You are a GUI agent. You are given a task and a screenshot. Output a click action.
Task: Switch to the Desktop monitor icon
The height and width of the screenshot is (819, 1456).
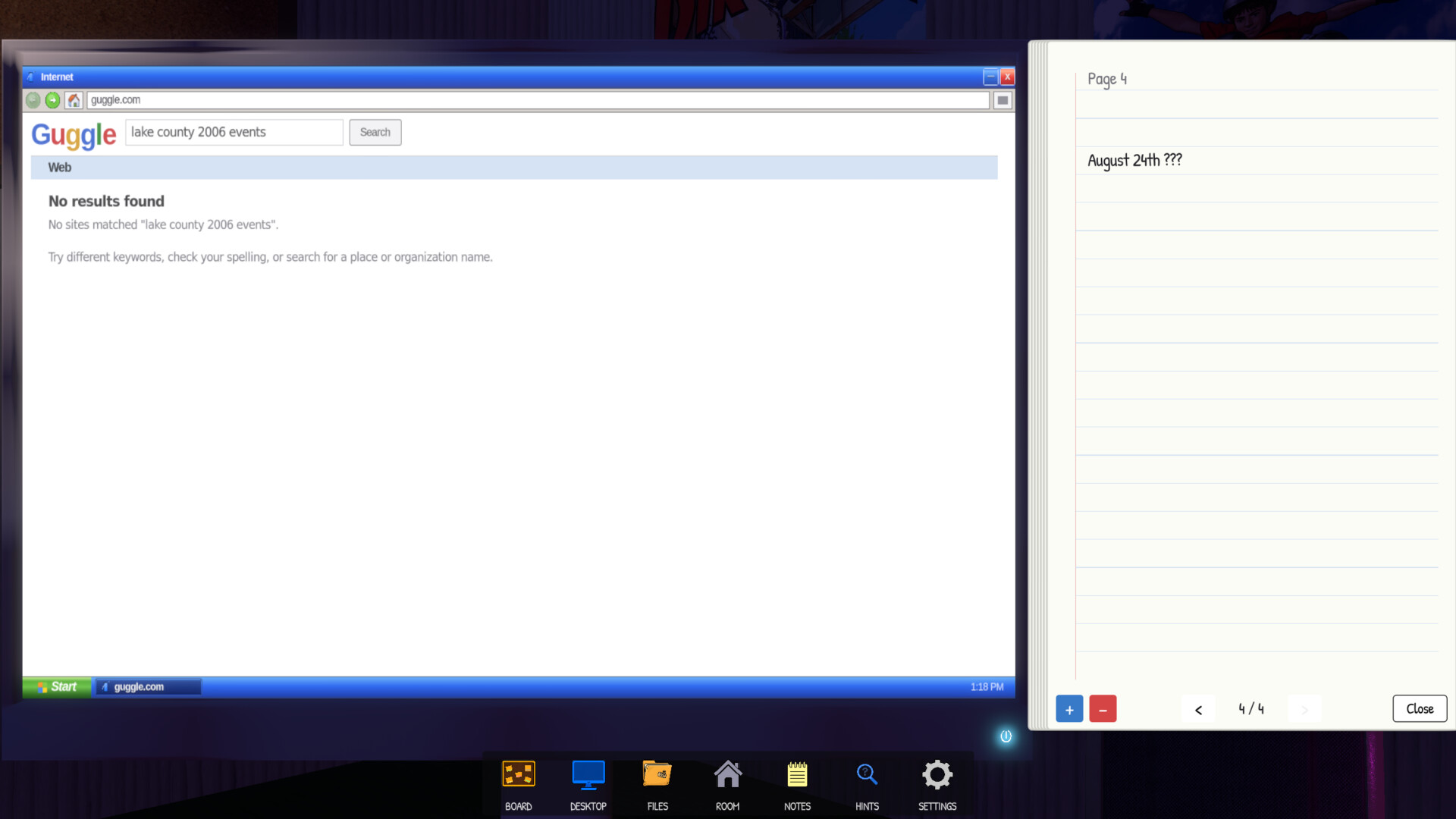[588, 774]
